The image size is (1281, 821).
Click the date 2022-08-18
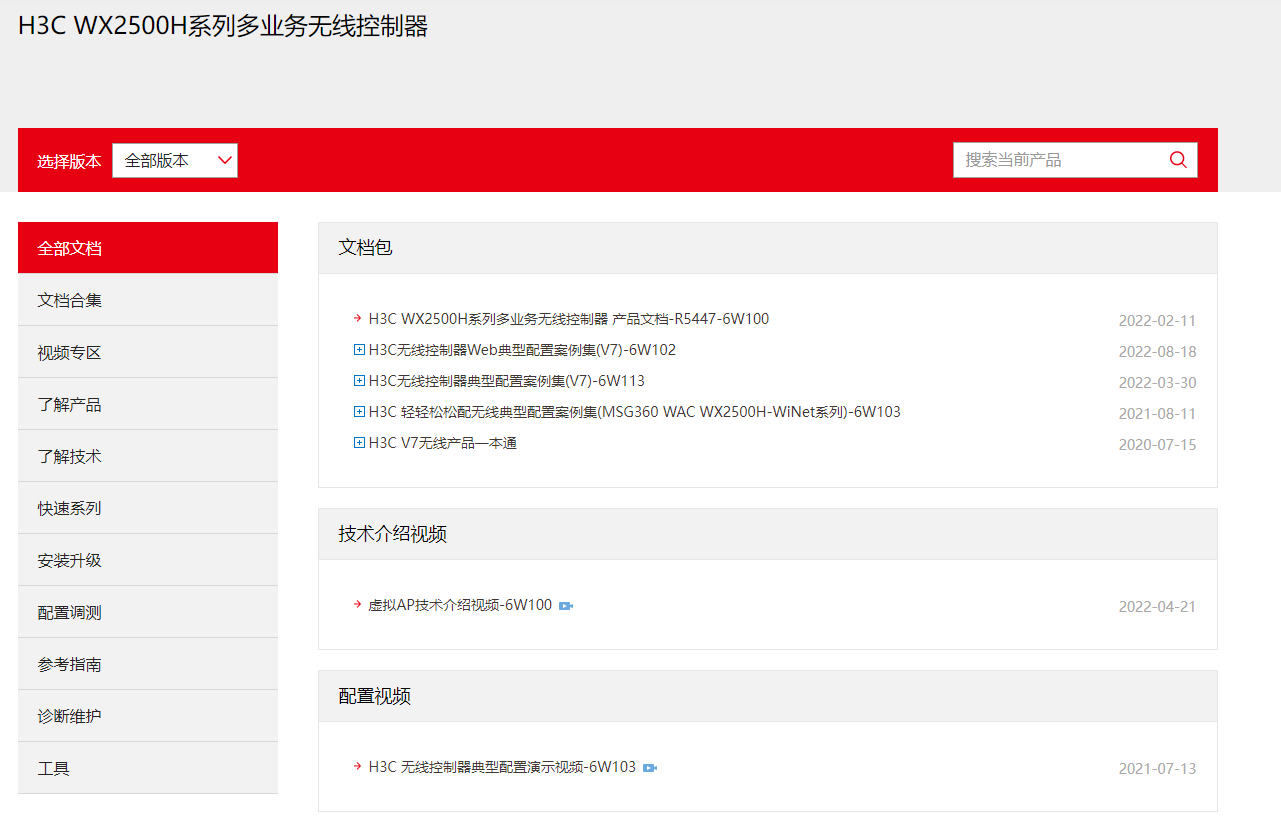1157,352
